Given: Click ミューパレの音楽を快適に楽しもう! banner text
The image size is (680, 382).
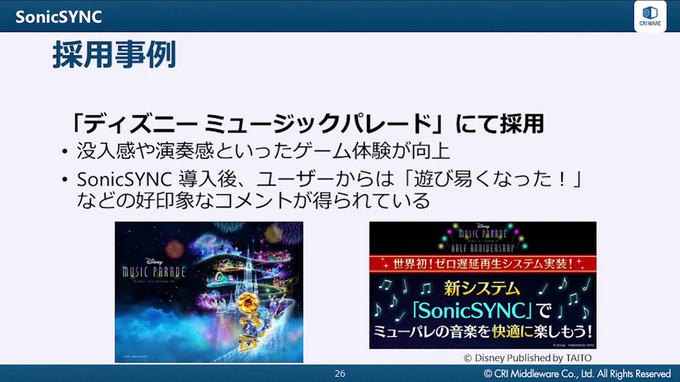Looking at the screenshot, I should [x=483, y=332].
